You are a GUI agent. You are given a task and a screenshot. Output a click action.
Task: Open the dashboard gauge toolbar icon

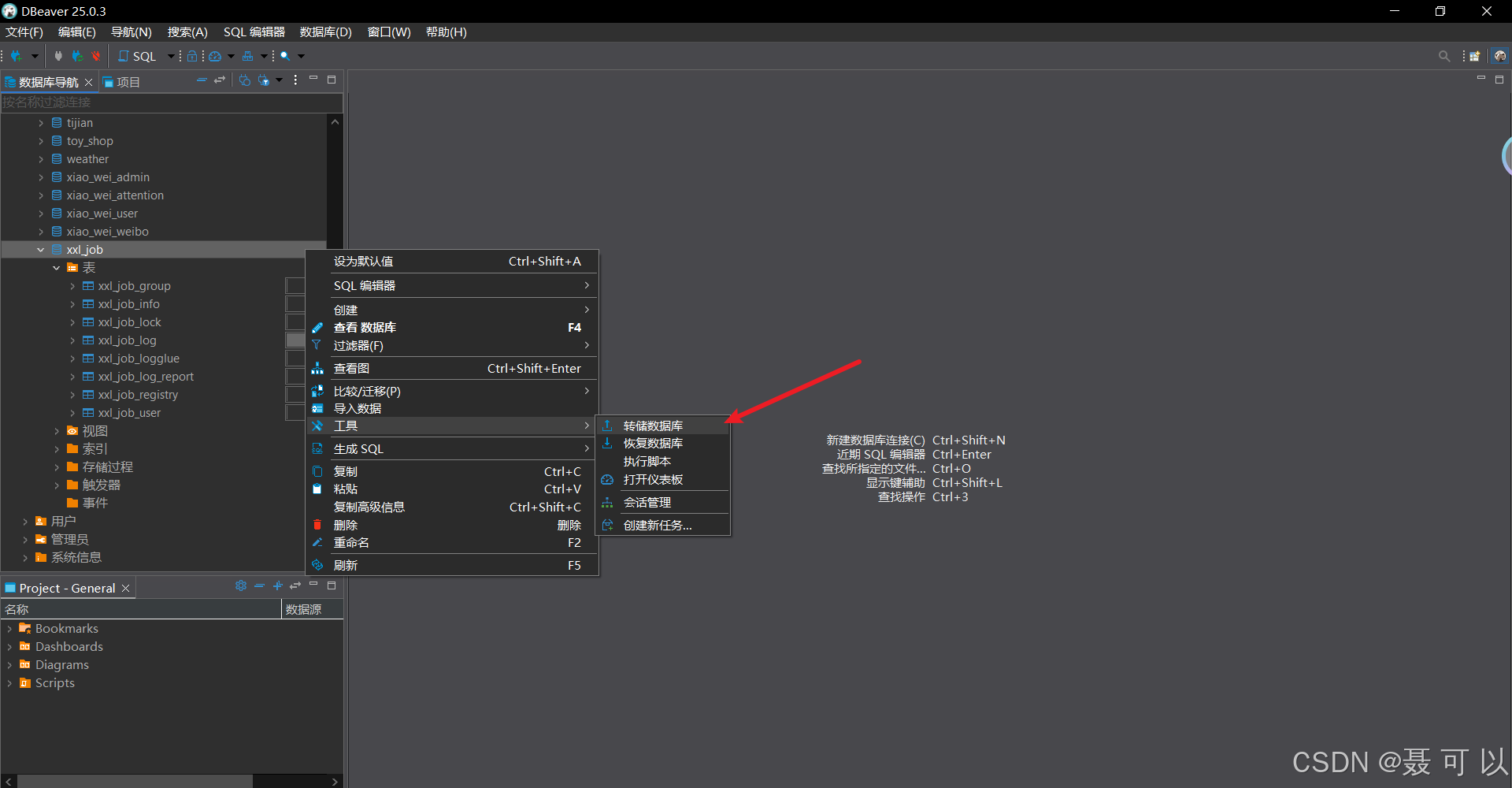[215, 56]
